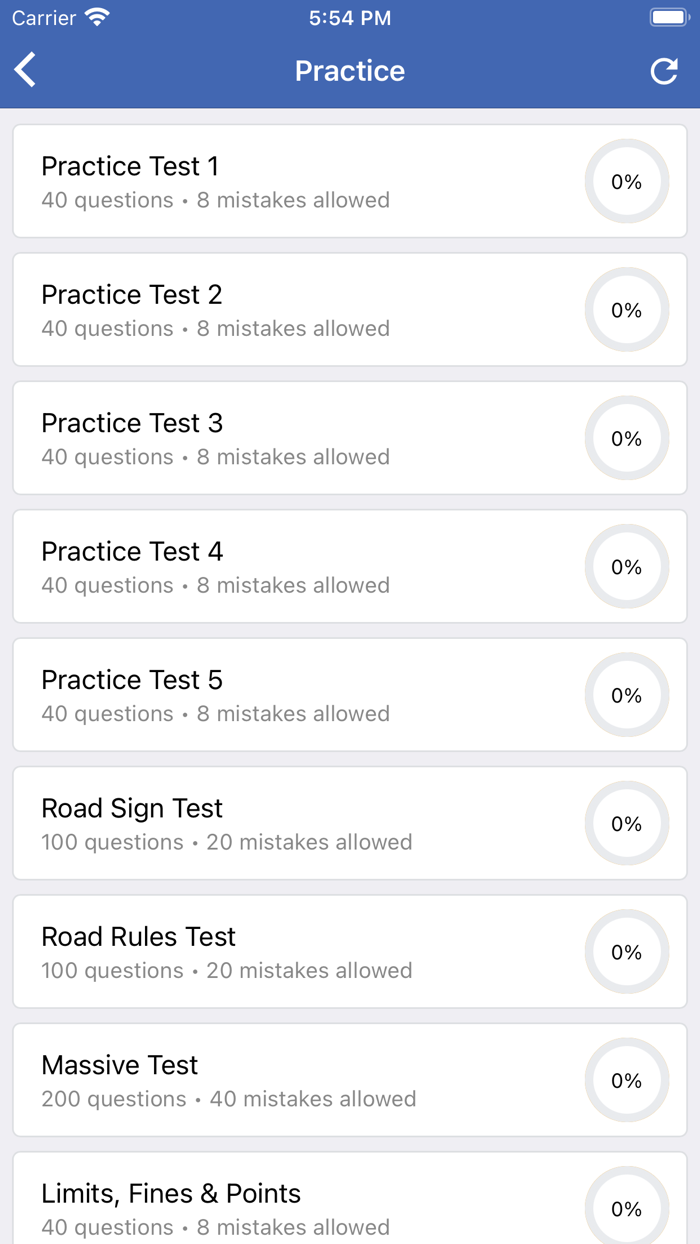Click the progress ring beside Massive Test
Viewport: 700px width, 1244px height.
pos(626,1080)
